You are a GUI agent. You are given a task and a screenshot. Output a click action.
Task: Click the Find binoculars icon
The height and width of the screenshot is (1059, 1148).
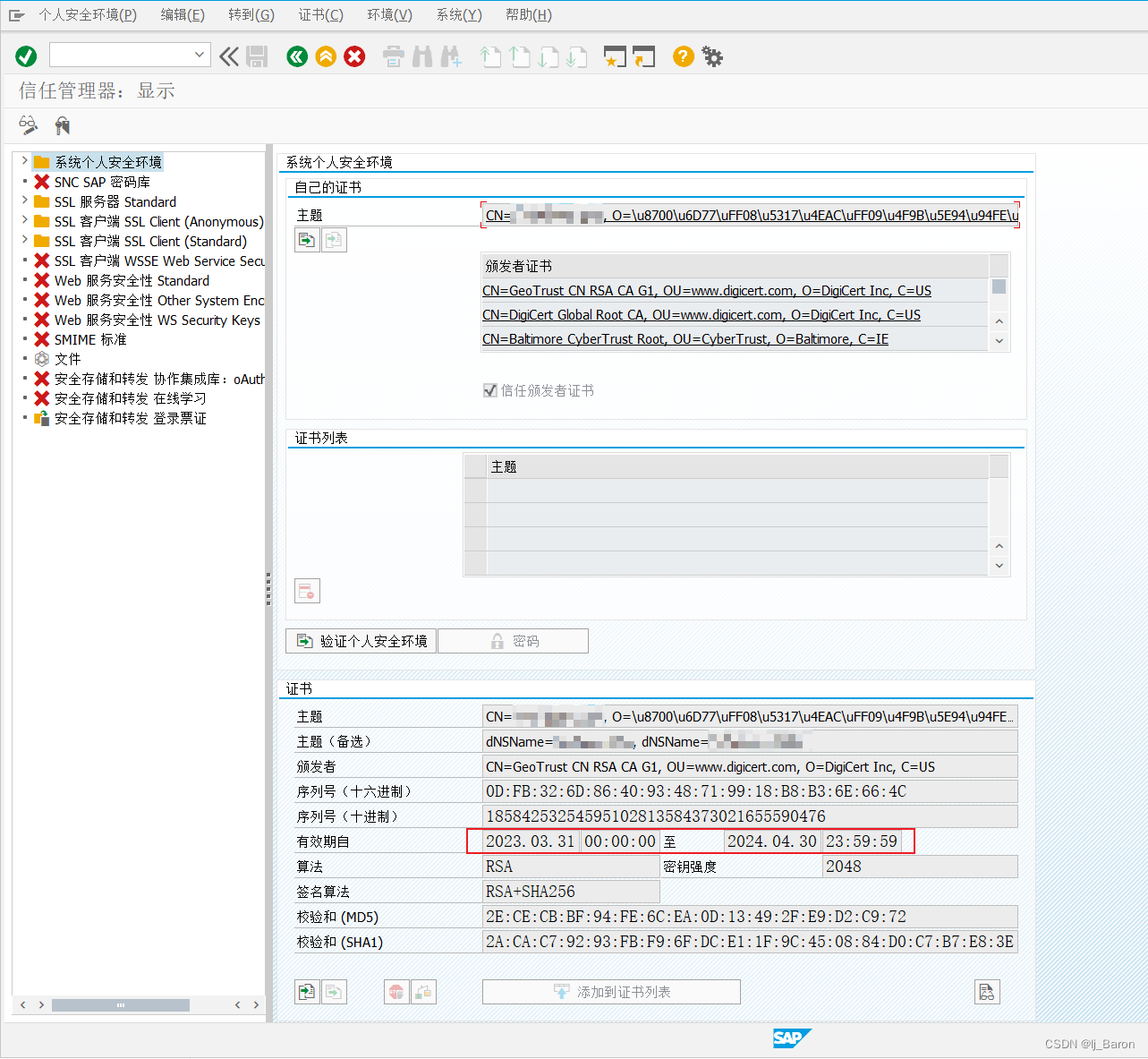point(422,56)
